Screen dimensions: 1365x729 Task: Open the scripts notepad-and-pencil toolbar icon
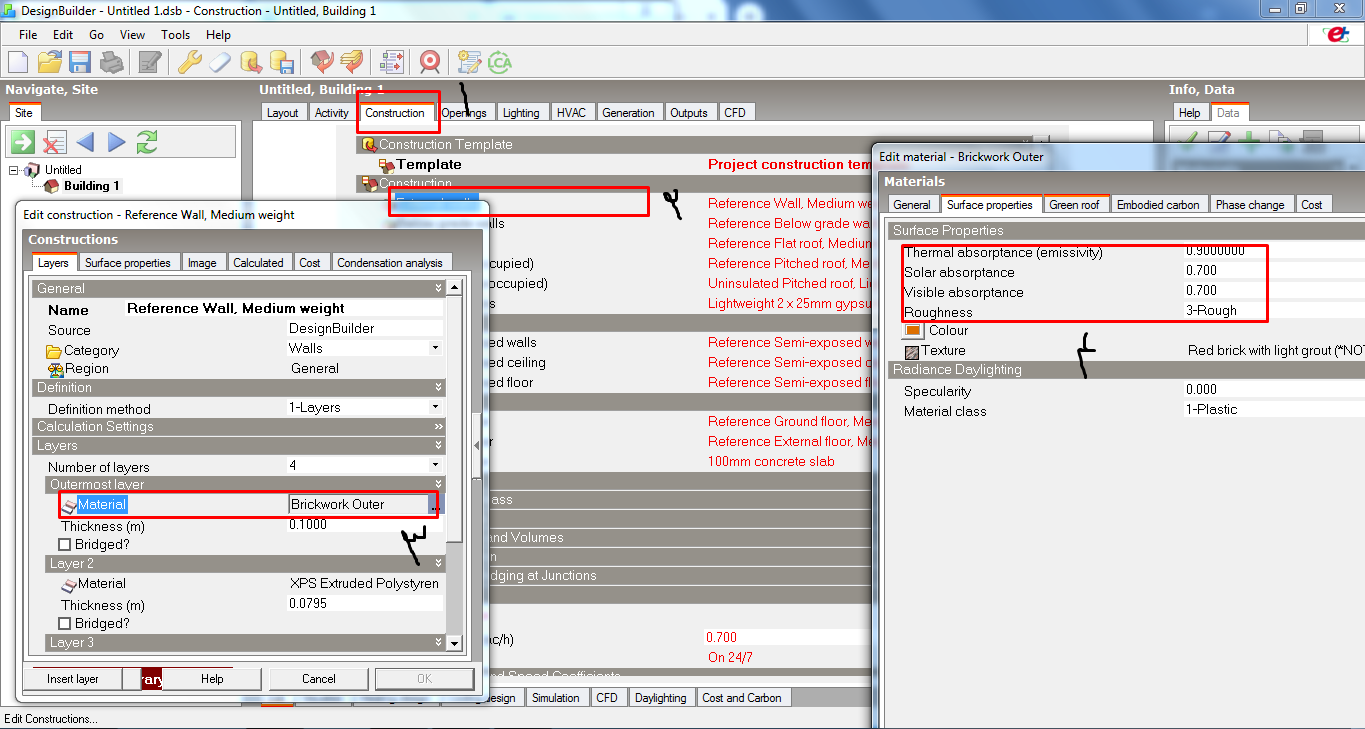pyautogui.click(x=468, y=62)
